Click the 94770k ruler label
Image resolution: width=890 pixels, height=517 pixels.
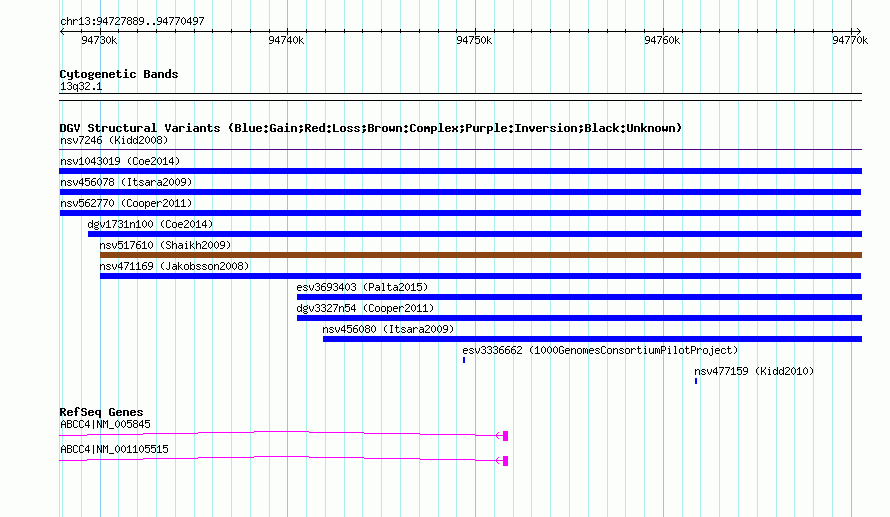point(850,40)
